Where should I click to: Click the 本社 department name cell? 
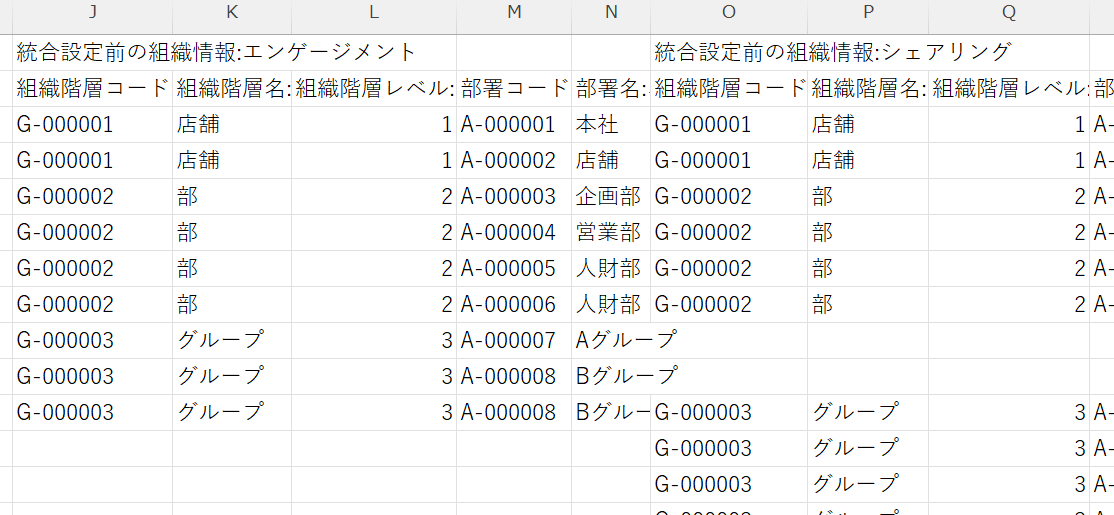click(598, 125)
